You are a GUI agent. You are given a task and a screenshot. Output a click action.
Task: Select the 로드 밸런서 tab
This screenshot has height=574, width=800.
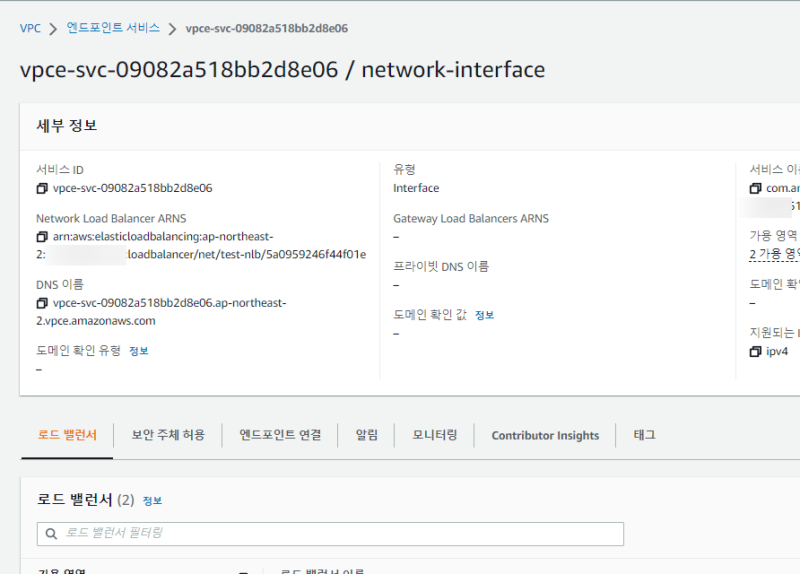click(67, 435)
